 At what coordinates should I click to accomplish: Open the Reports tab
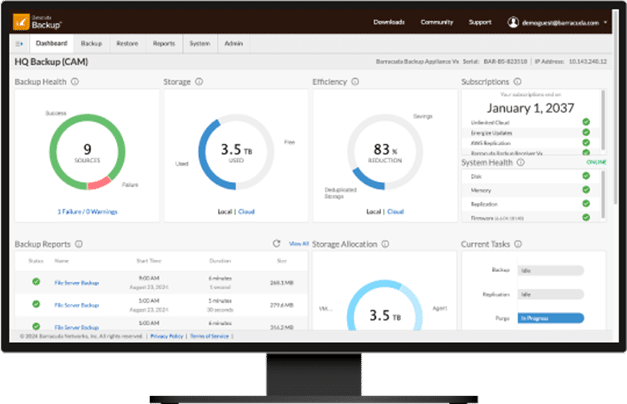click(x=164, y=44)
